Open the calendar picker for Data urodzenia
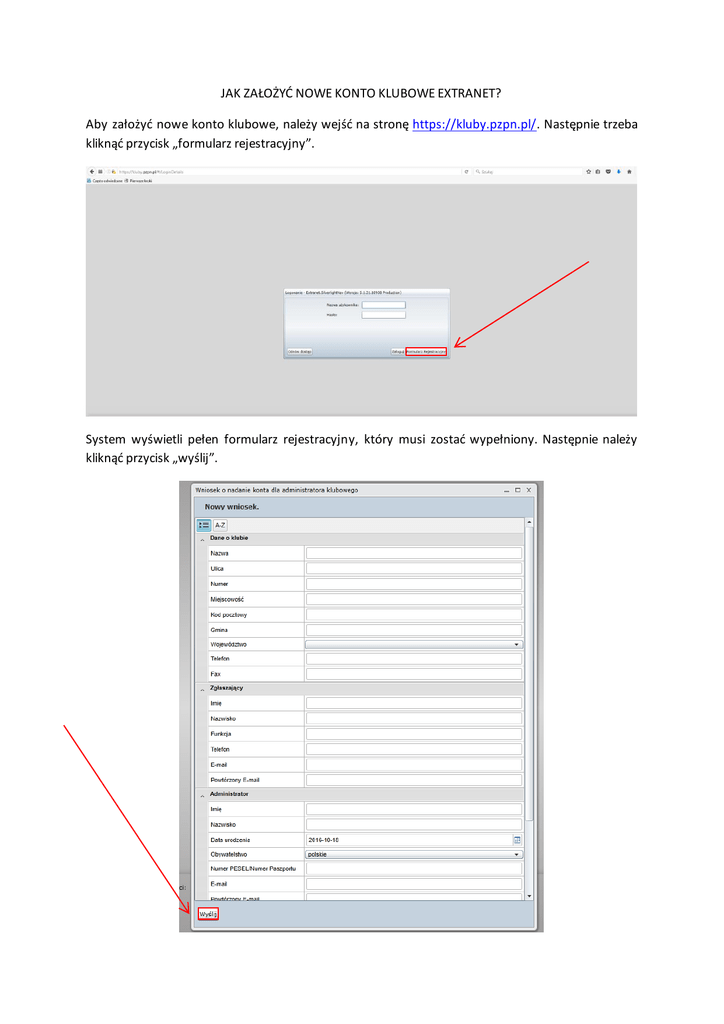 [517, 840]
